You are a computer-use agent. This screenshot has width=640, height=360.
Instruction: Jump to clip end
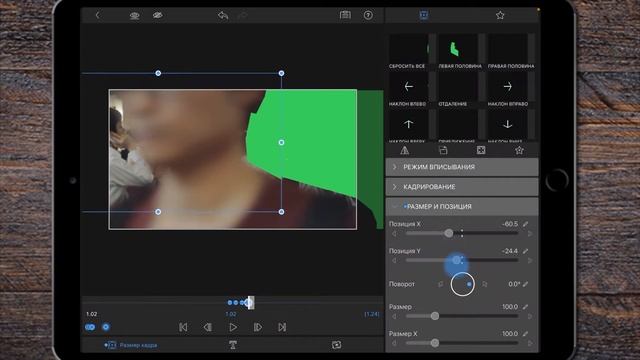coord(282,327)
